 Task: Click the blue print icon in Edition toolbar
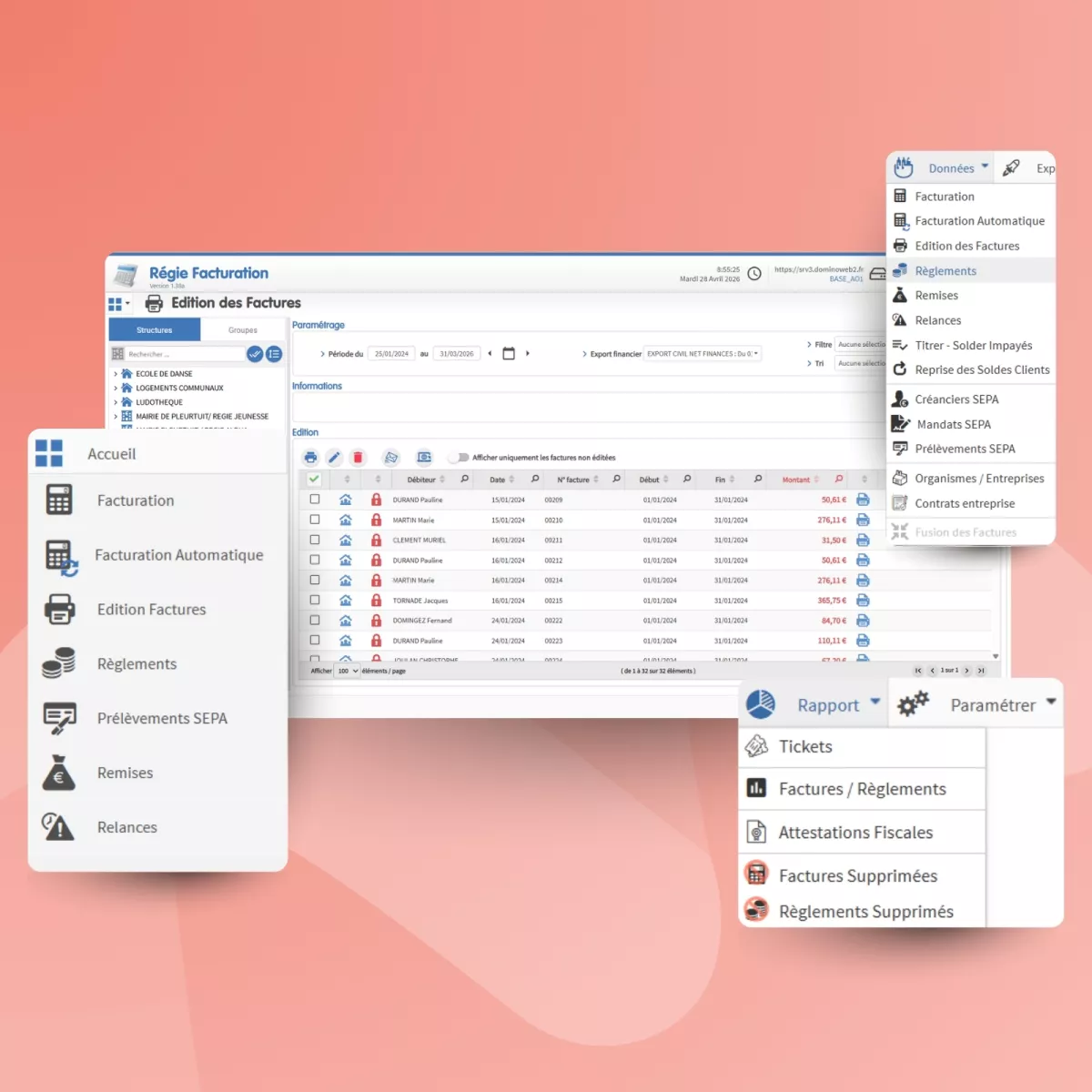[x=310, y=458]
